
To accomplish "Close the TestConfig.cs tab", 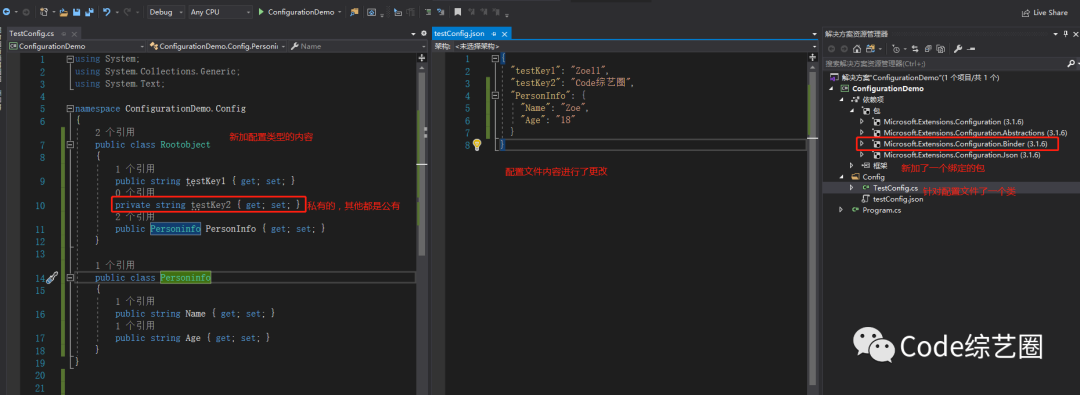I will [x=74, y=33].
